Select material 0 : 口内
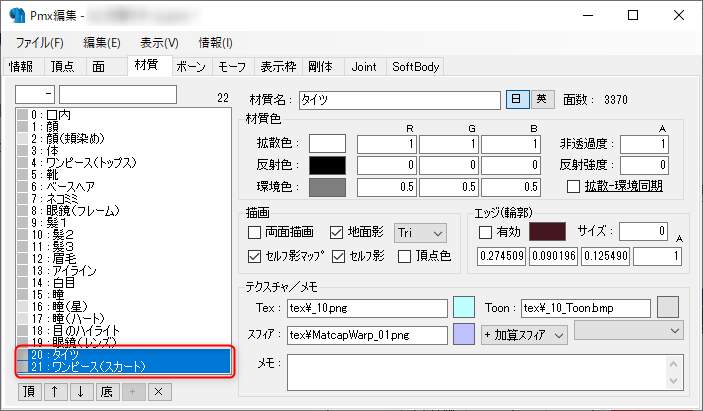Image resolution: width=703 pixels, height=411 pixels. 123,115
